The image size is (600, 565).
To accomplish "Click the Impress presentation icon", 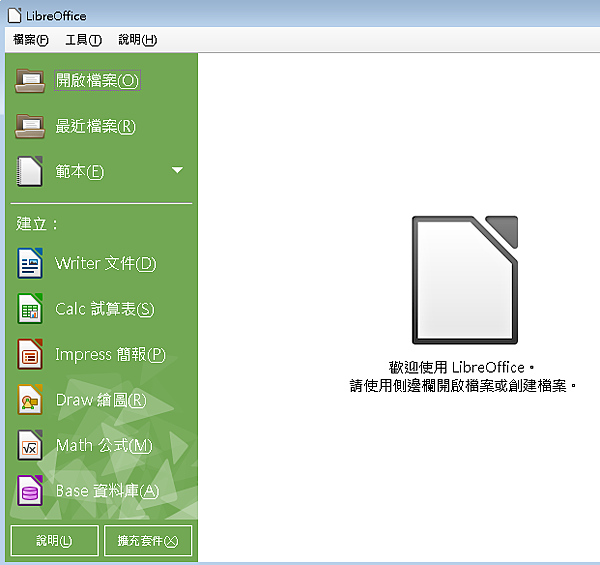I will pyautogui.click(x=30, y=354).
